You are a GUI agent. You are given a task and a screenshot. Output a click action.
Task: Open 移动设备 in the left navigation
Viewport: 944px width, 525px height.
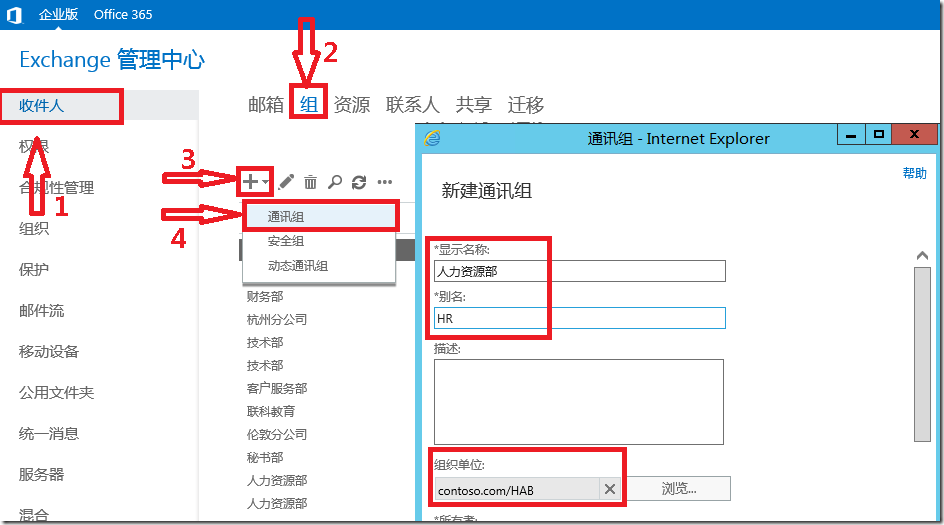pos(49,352)
